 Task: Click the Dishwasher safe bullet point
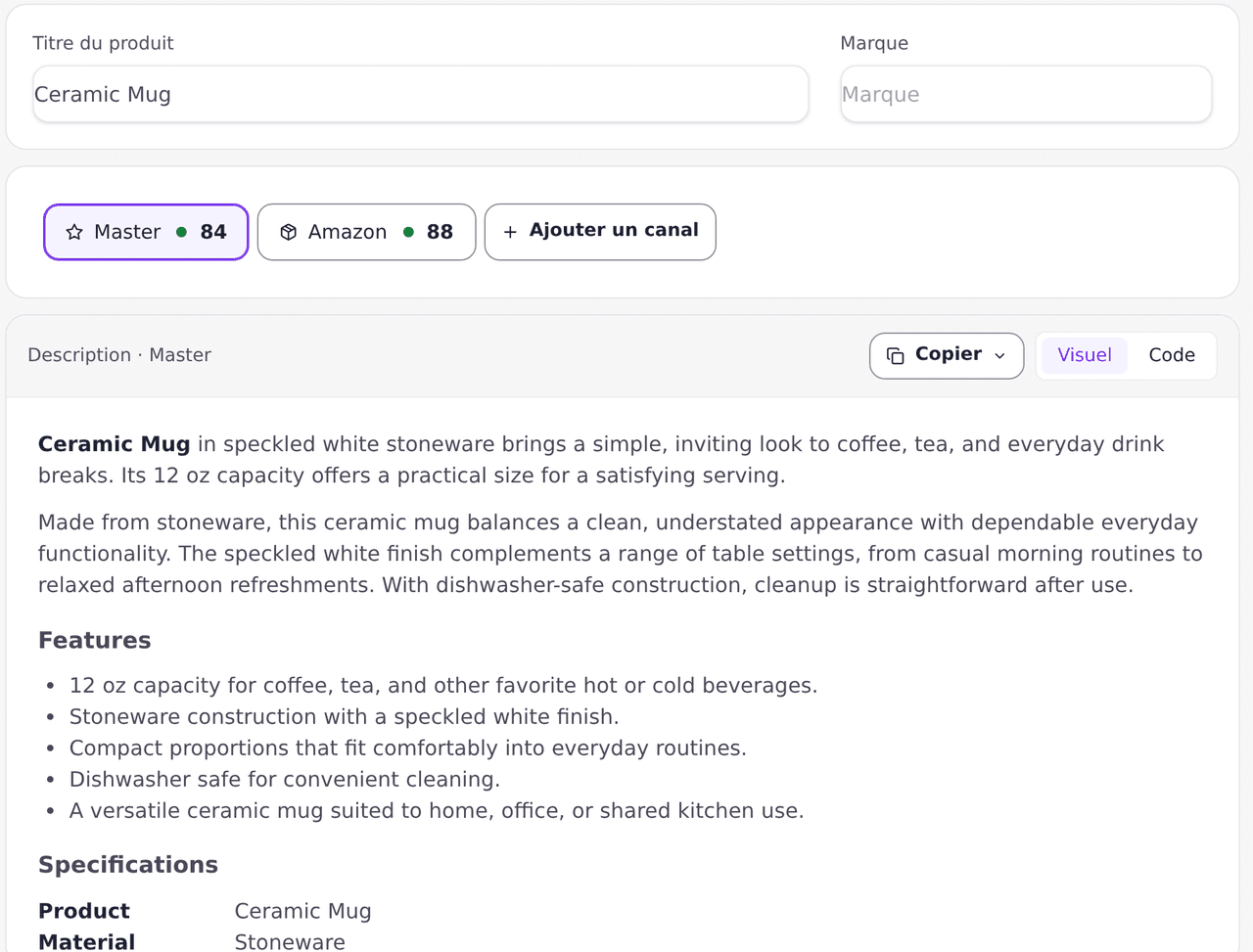[285, 779]
